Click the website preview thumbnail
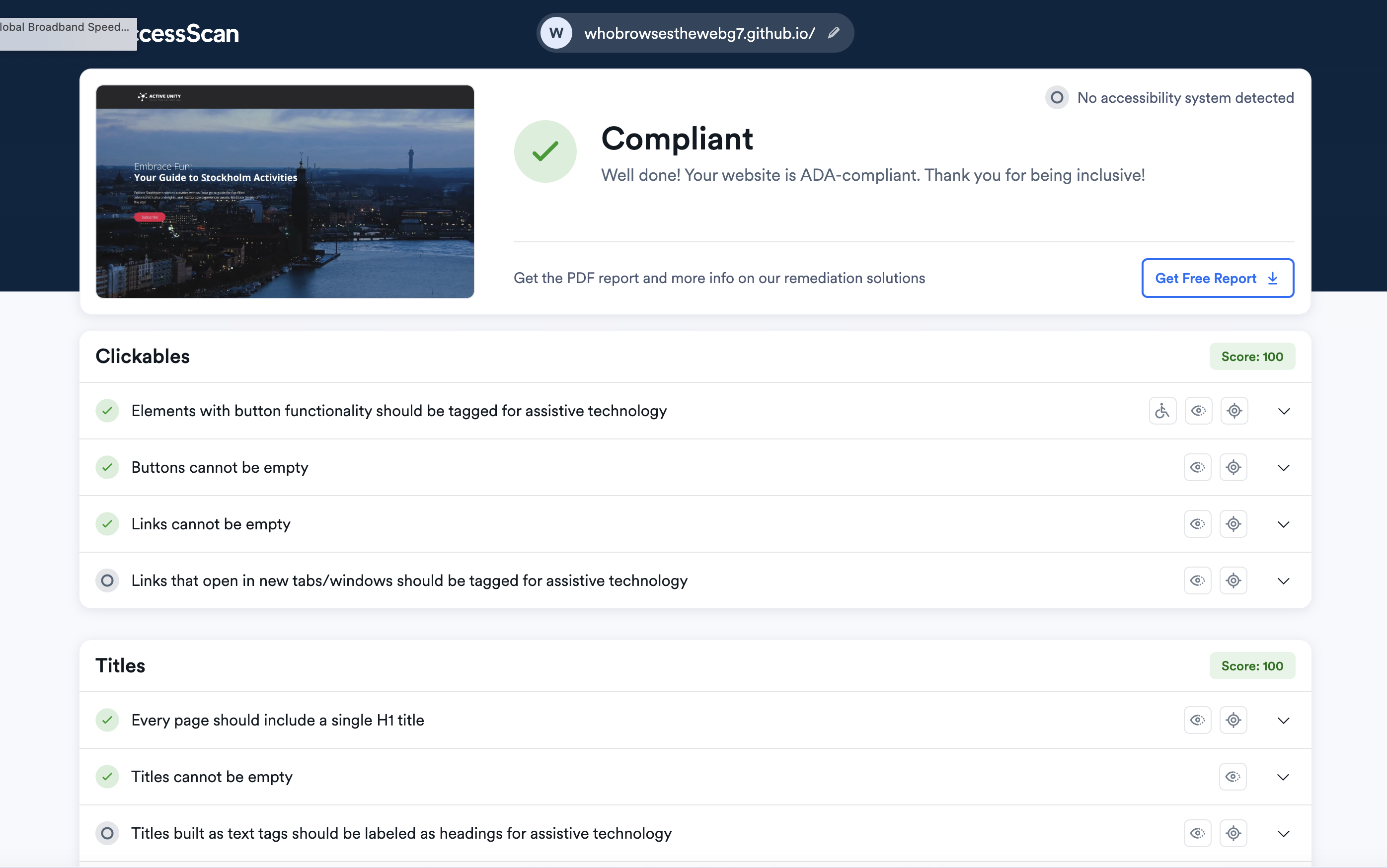Image resolution: width=1387 pixels, height=868 pixels. tap(285, 191)
